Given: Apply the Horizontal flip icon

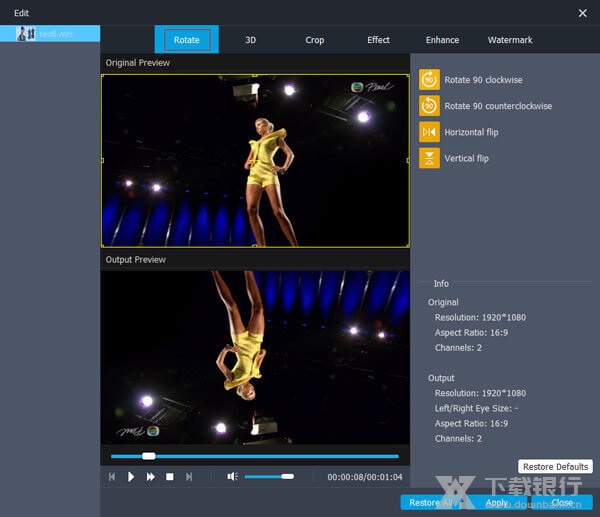Looking at the screenshot, I should (x=429, y=132).
